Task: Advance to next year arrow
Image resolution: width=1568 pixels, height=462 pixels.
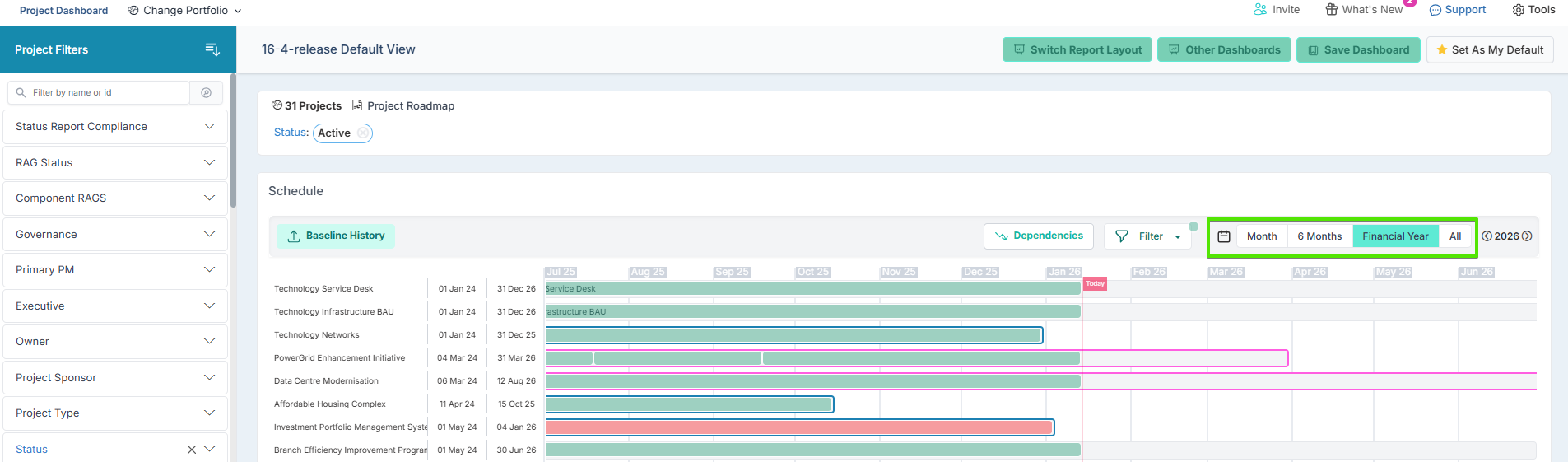Action: point(1527,236)
